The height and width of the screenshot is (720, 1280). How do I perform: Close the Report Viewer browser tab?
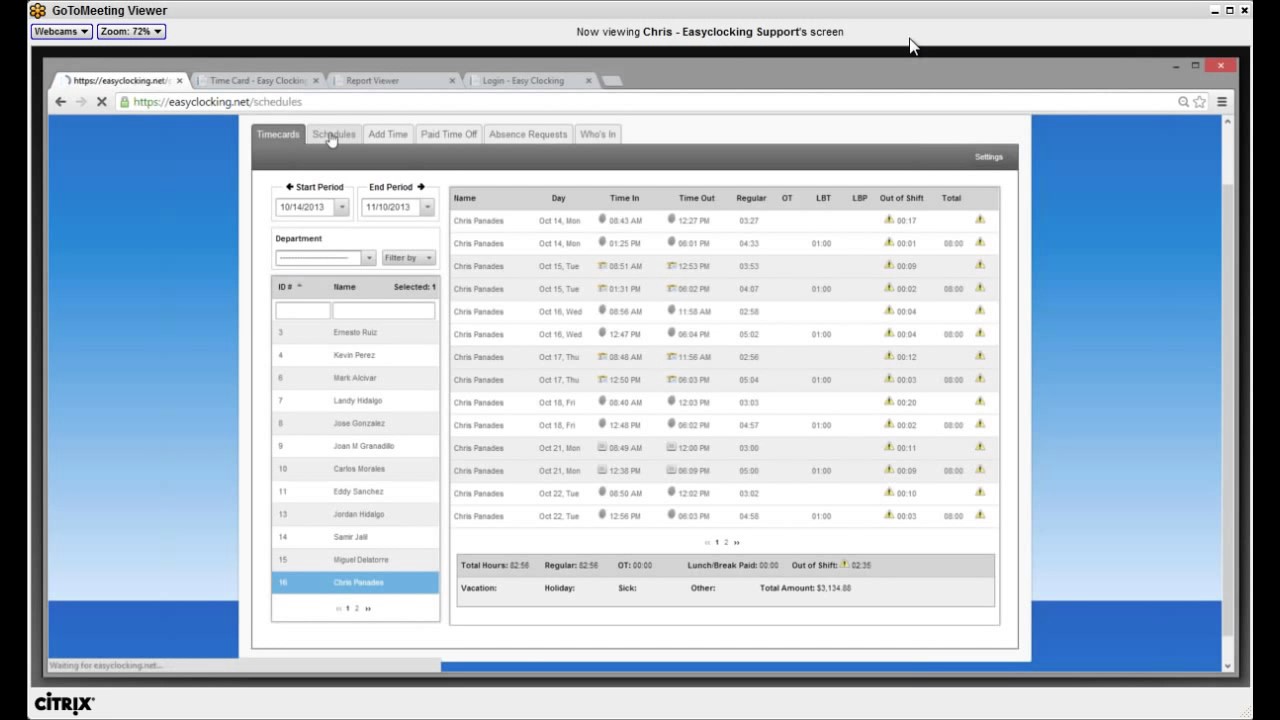point(452,81)
